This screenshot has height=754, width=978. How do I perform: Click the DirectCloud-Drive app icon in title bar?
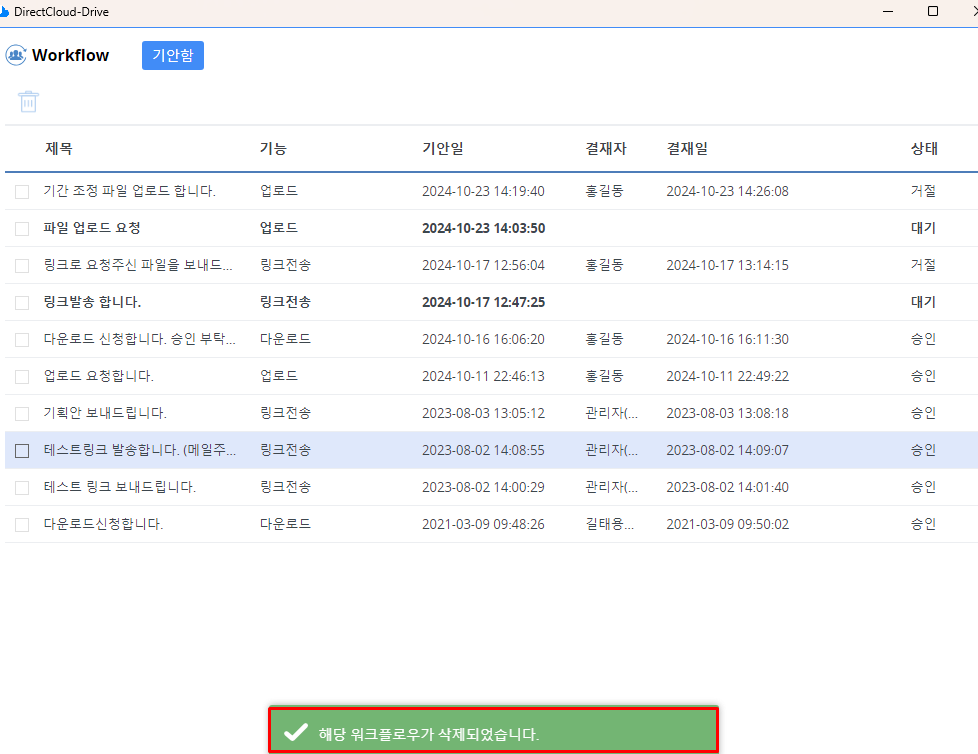(x=4, y=12)
